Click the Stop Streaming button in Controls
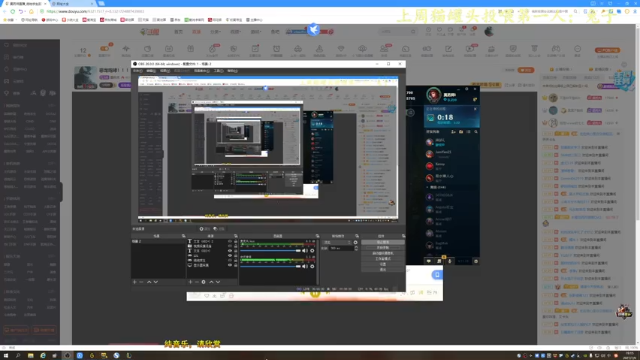Viewport: 640px width, 360px height. pyautogui.click(x=383, y=242)
